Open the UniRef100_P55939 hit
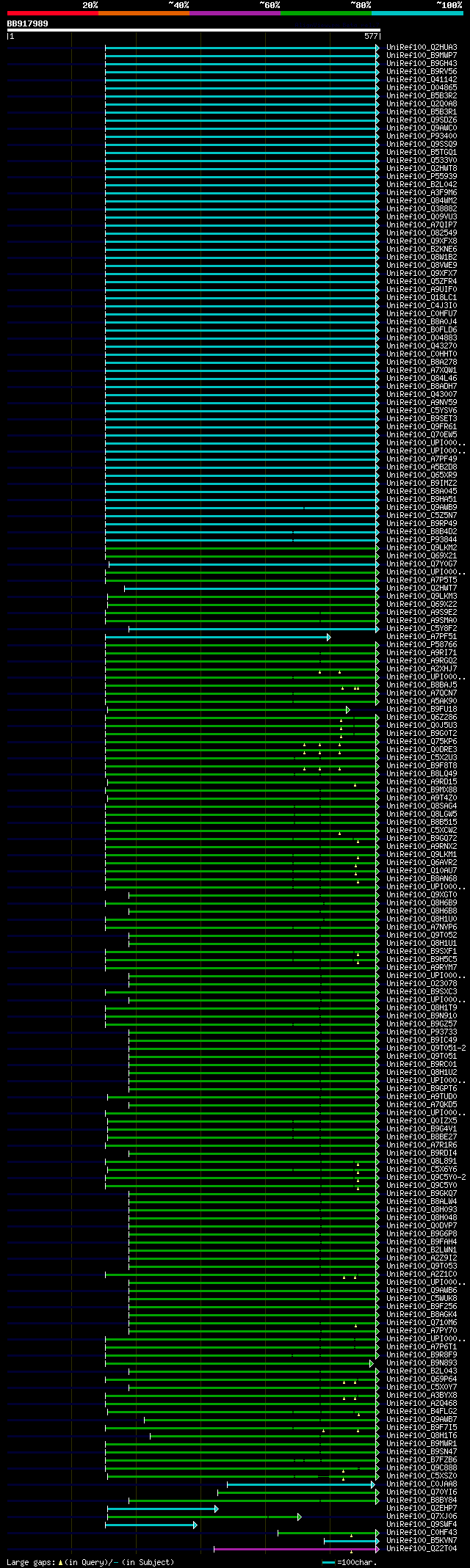 [x=422, y=177]
